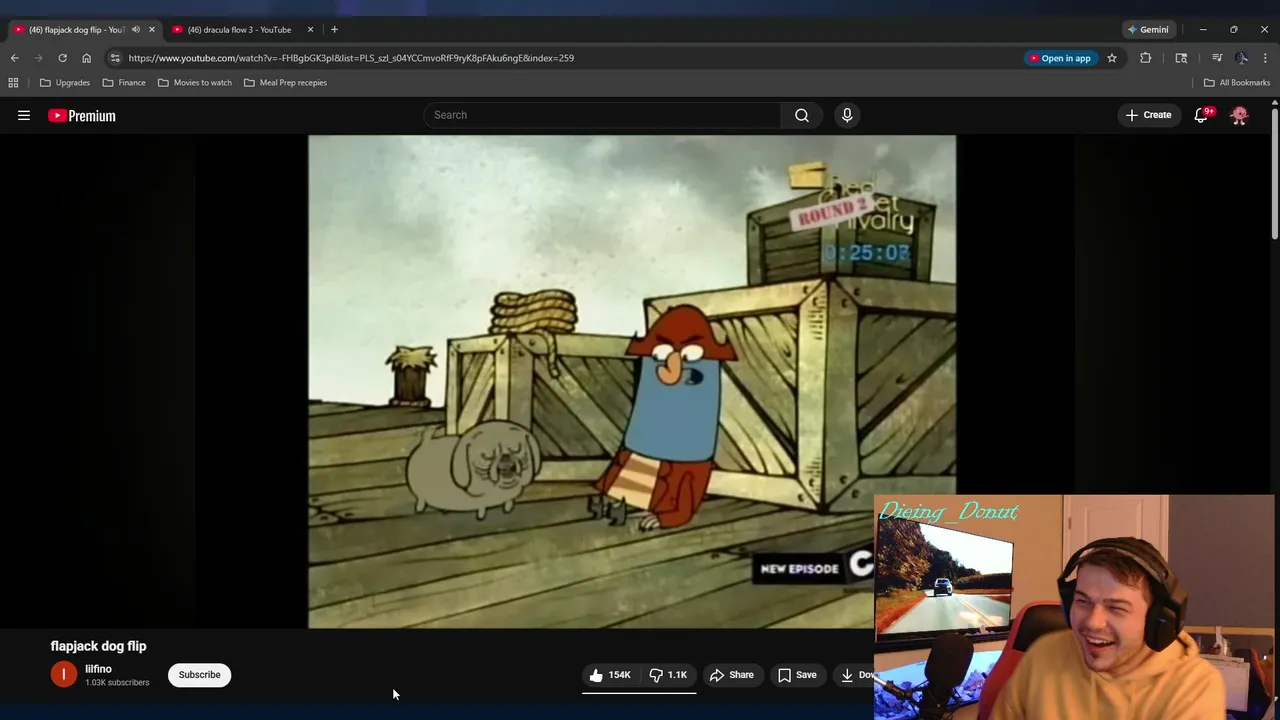The width and height of the screenshot is (1280, 720).
Task: Go back in browser history
Action: click(14, 58)
